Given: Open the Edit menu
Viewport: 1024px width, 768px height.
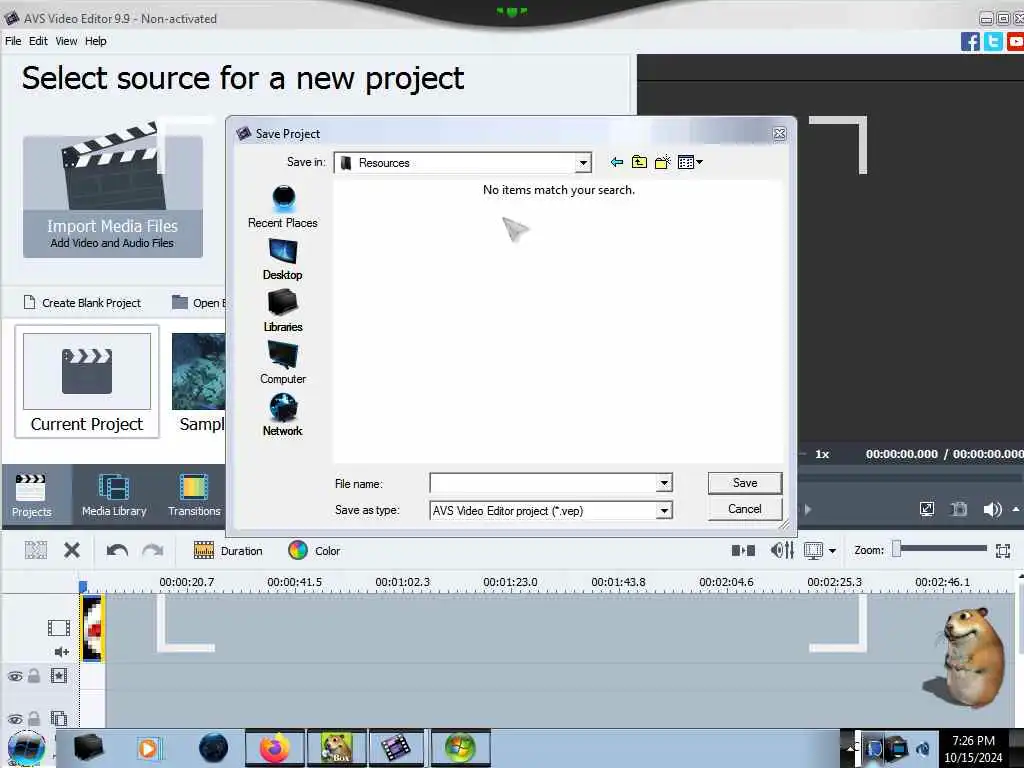Looking at the screenshot, I should click(38, 41).
